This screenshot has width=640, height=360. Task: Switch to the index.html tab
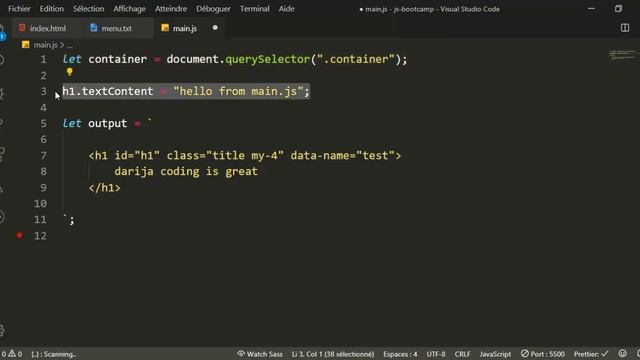tap(47, 28)
